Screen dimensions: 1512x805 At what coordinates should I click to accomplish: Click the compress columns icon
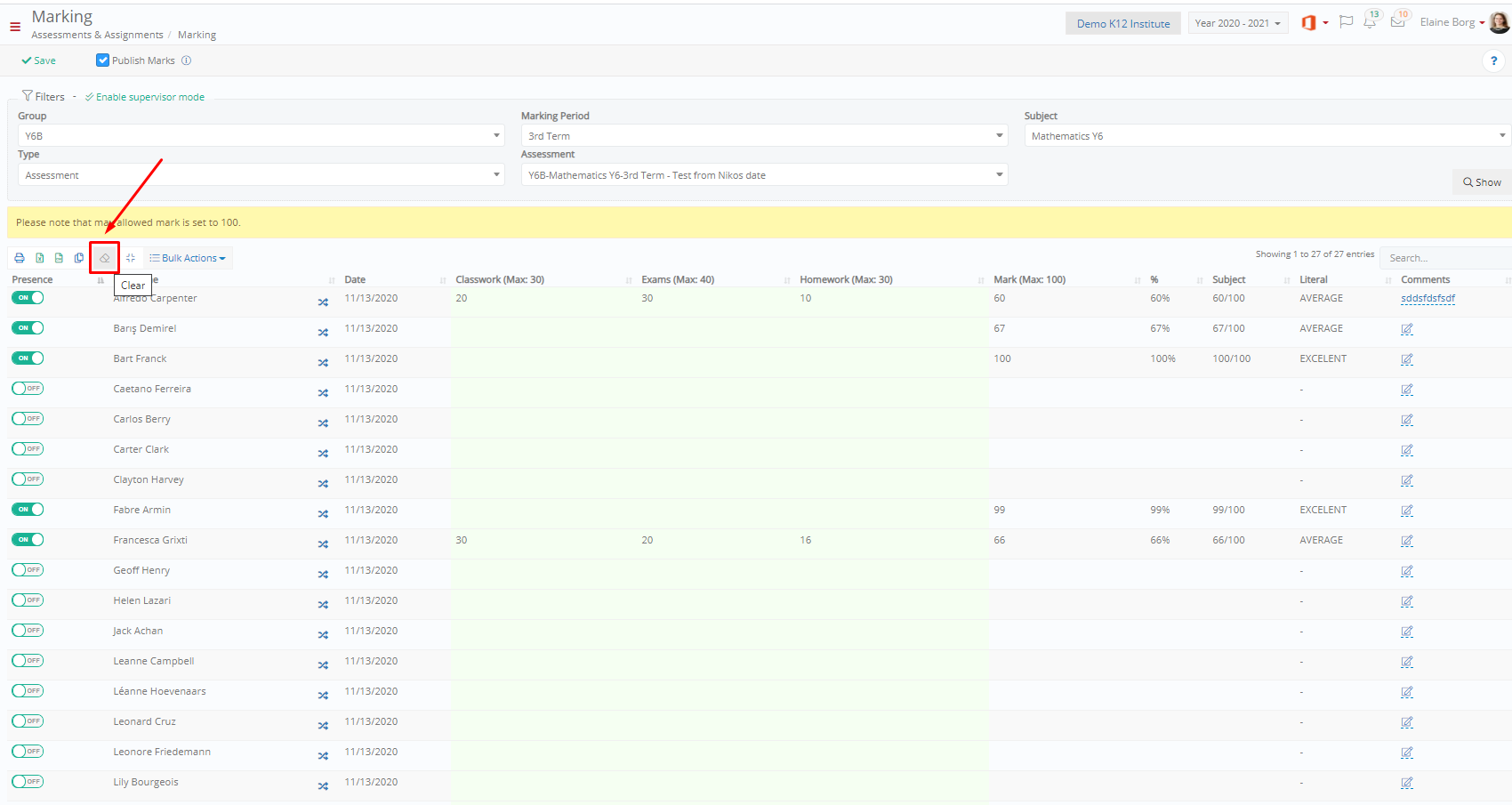point(131,258)
